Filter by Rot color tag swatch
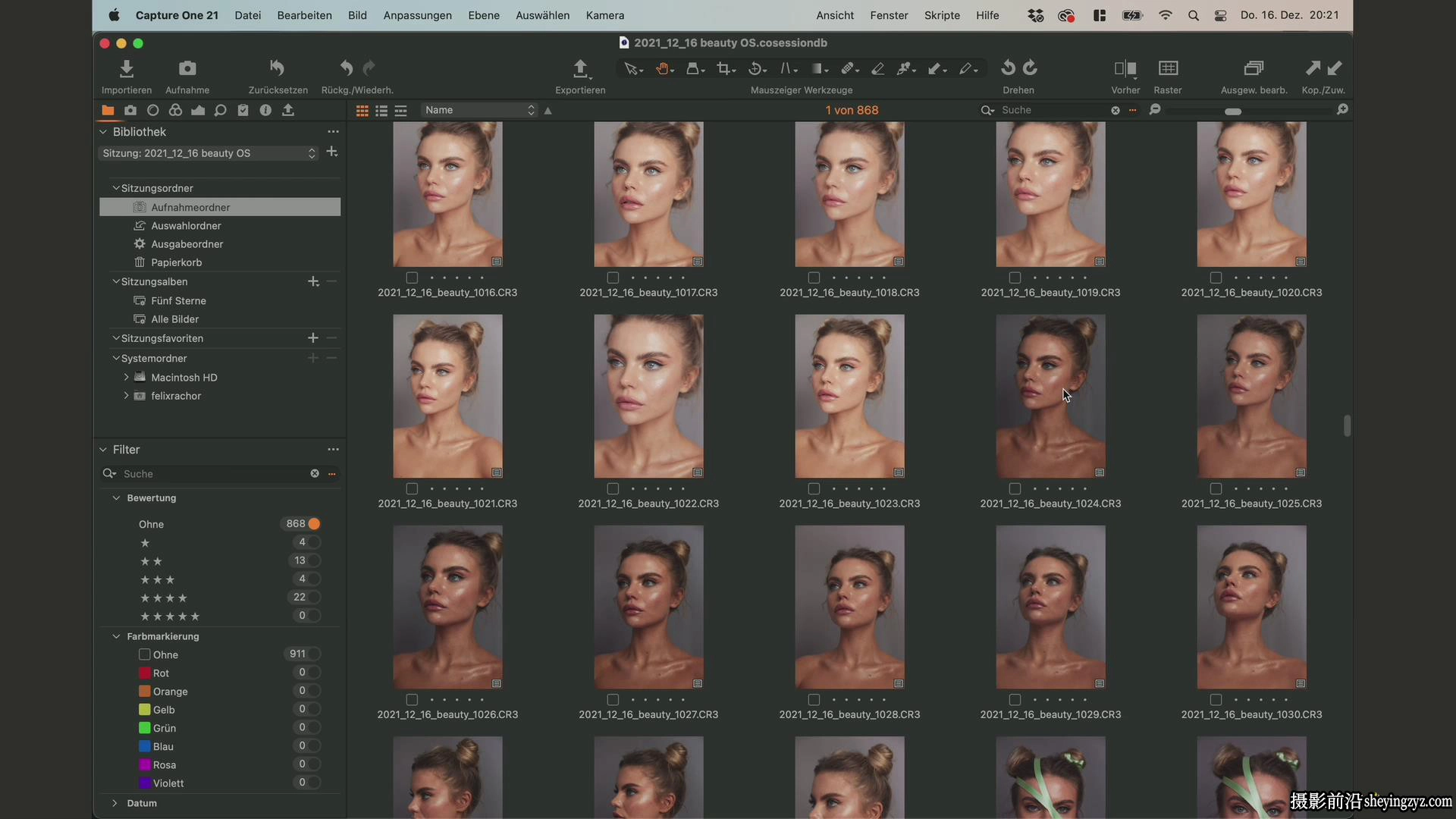1456x819 pixels. [x=144, y=673]
